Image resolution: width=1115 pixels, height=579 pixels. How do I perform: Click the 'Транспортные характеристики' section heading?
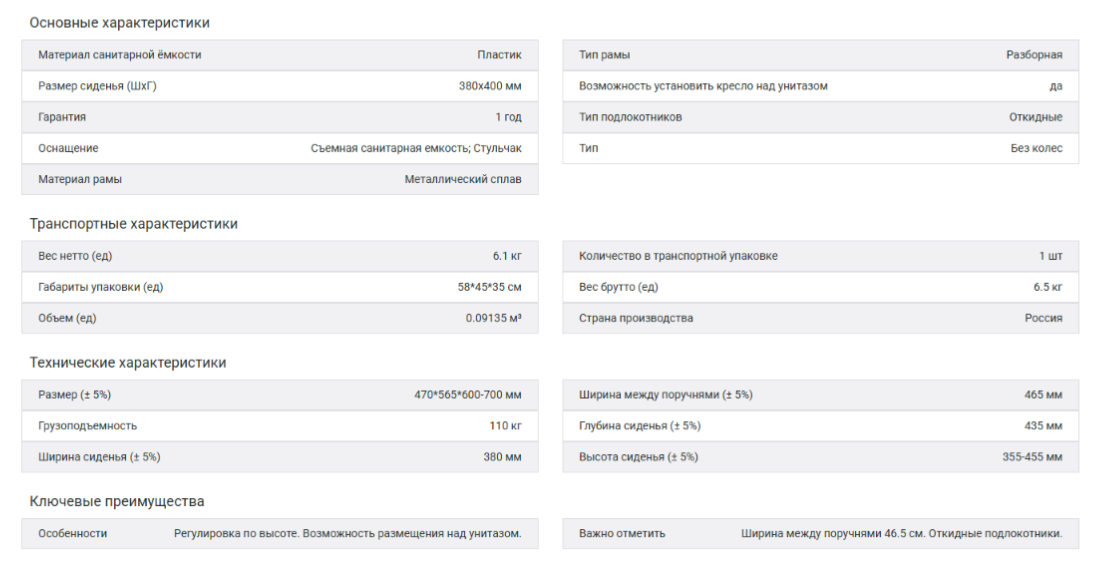click(133, 224)
